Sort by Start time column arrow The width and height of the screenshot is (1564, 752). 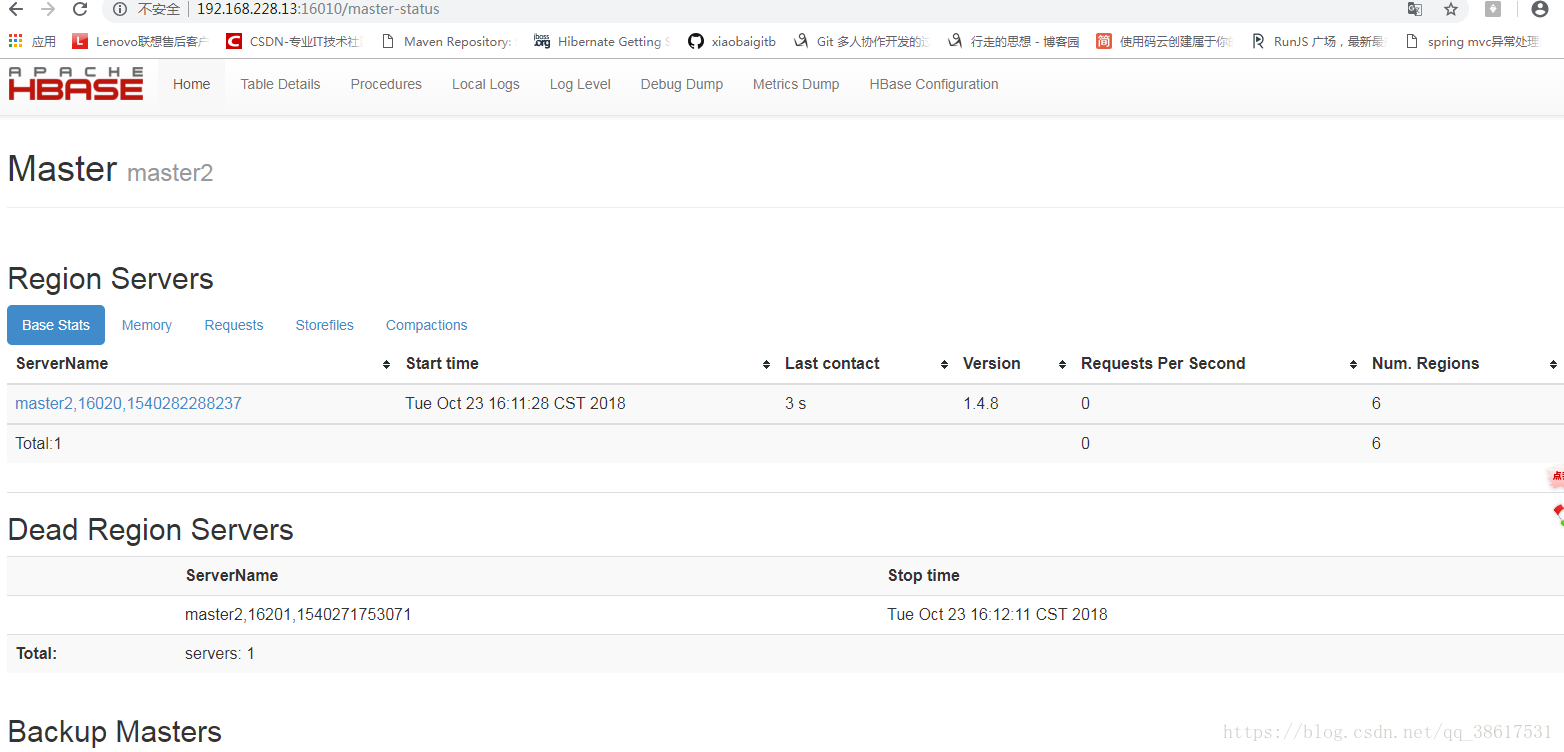[767, 365]
